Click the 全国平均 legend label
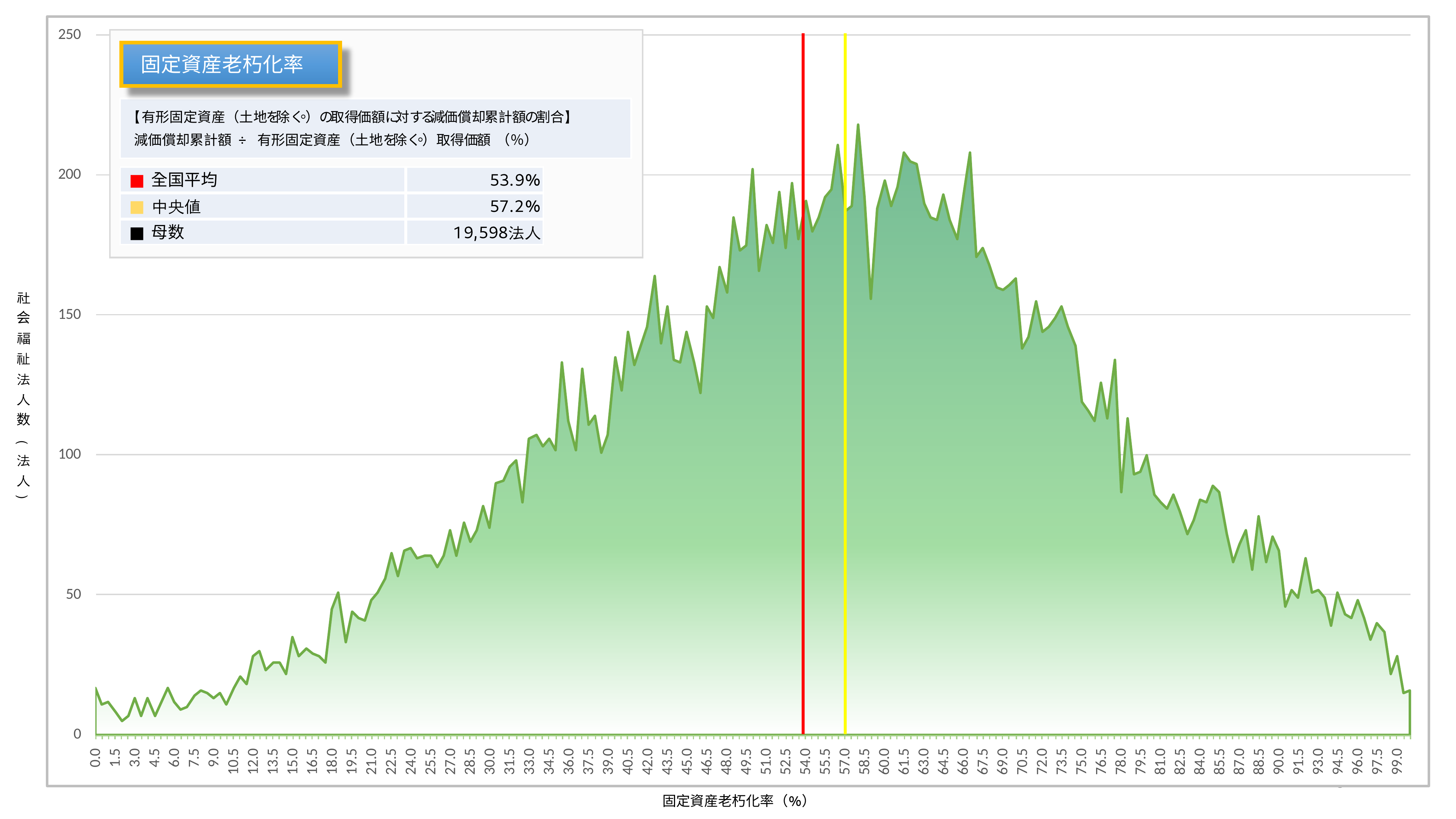The image size is (1456, 819). (x=184, y=180)
